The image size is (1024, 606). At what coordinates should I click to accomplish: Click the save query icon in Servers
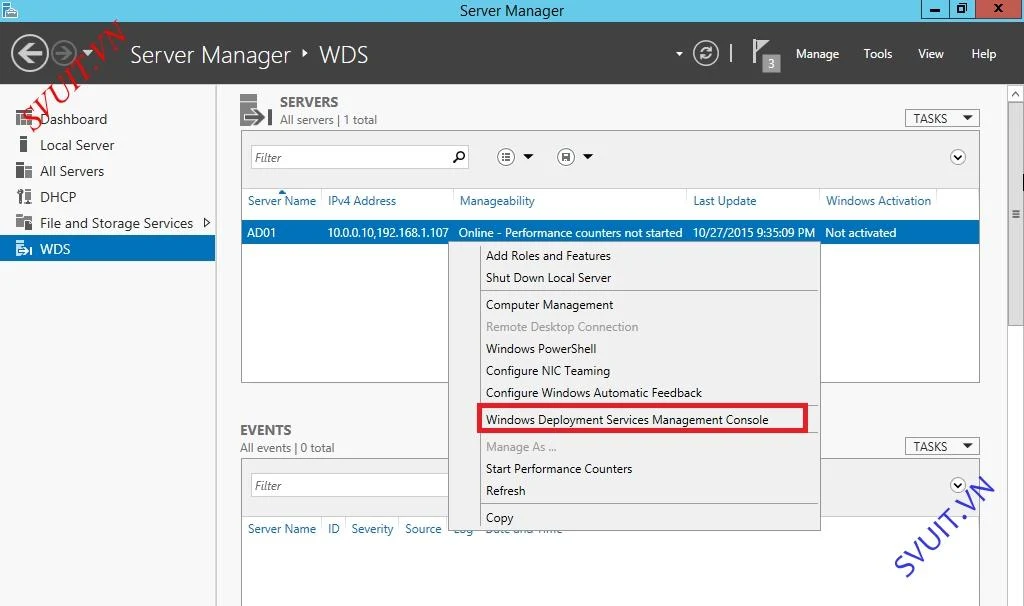[566, 157]
